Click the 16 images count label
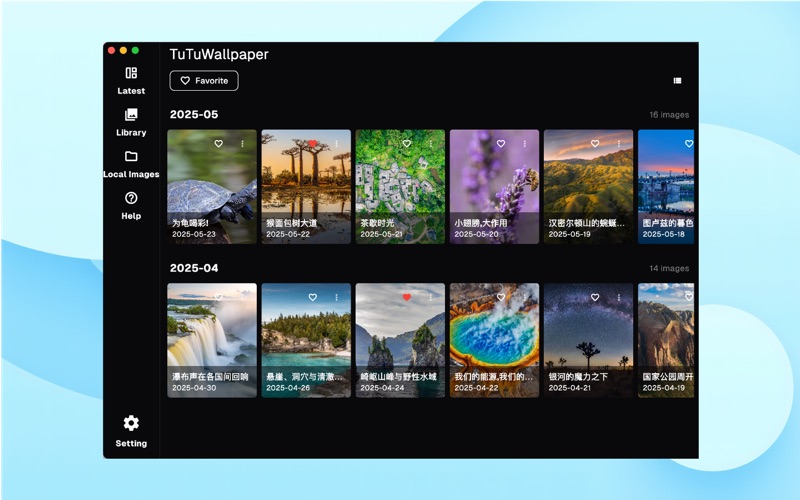 pyautogui.click(x=669, y=115)
